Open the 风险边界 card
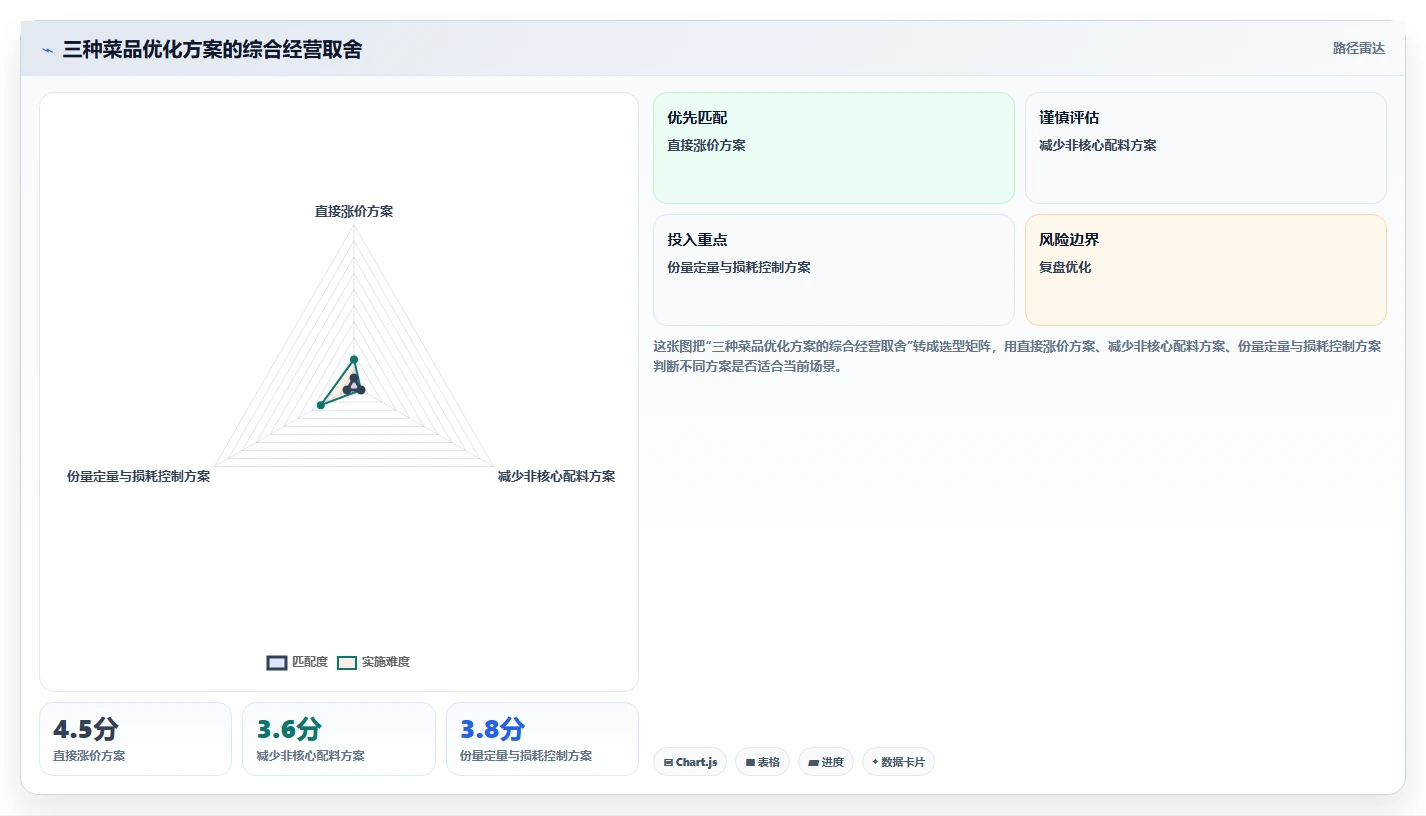This screenshot has width=1426, height=816. click(1206, 270)
